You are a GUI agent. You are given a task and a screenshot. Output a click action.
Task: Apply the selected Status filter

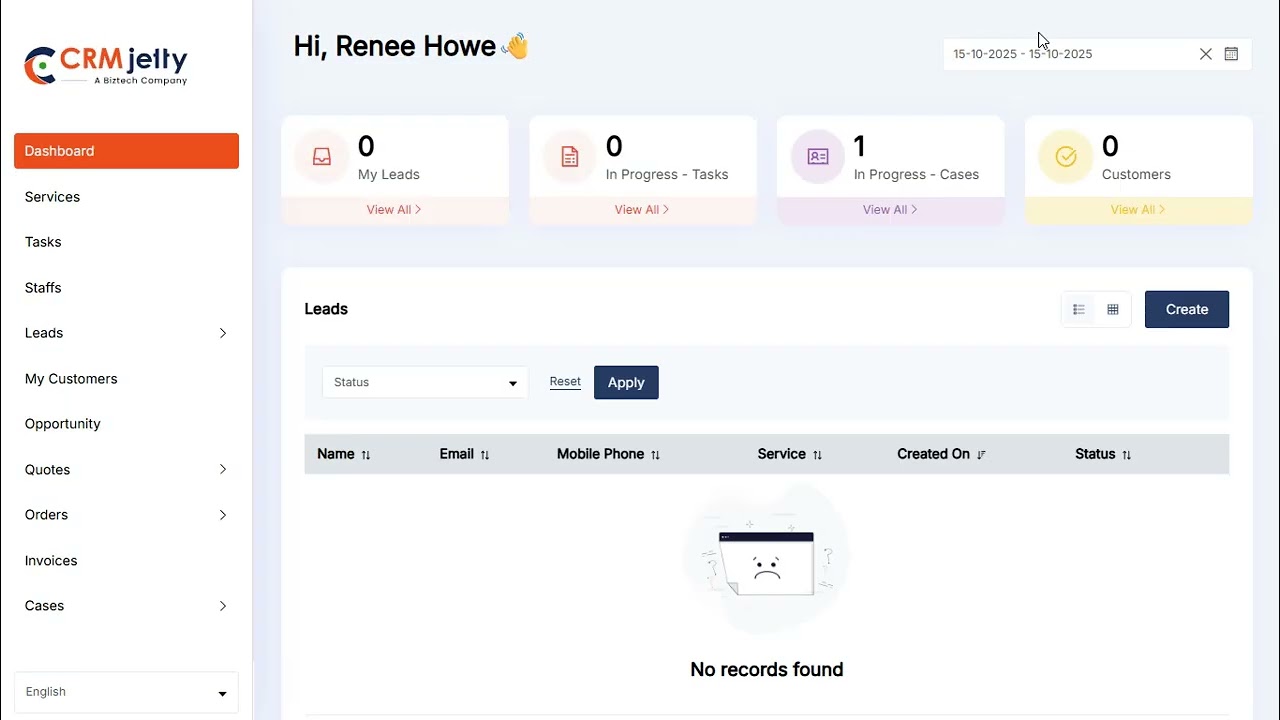pyautogui.click(x=626, y=383)
